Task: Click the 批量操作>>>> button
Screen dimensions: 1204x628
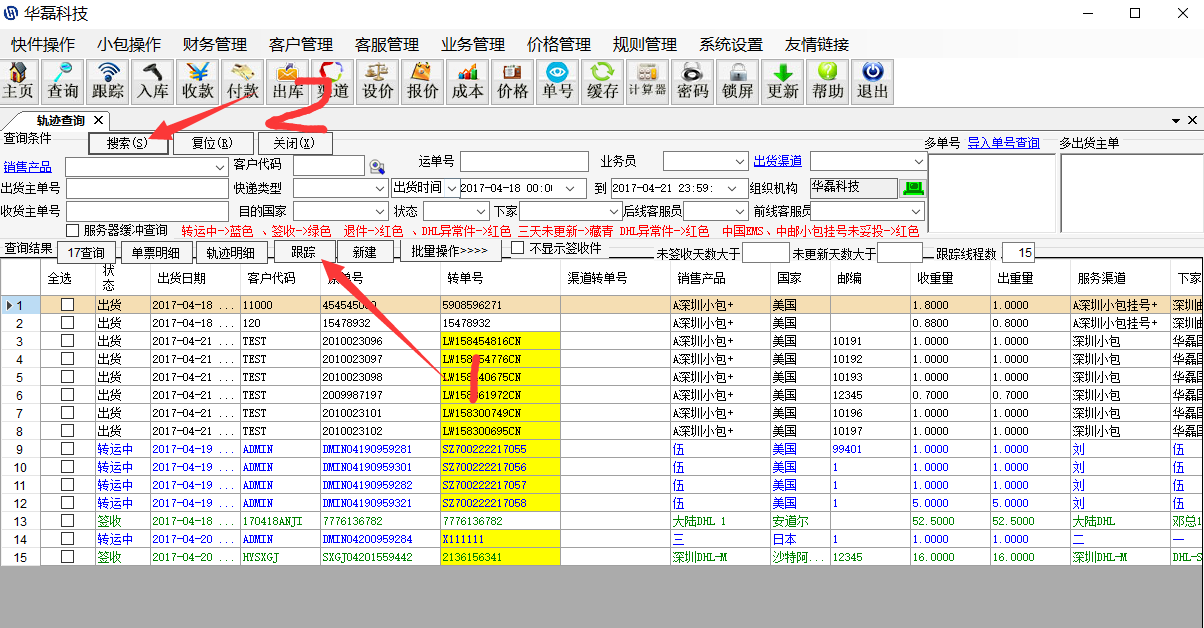Action: point(450,252)
